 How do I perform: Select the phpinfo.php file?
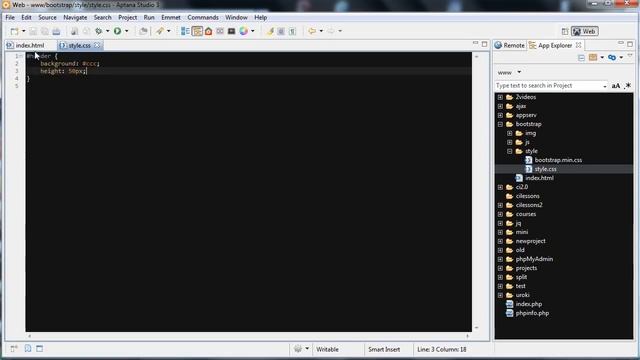tap(532, 313)
